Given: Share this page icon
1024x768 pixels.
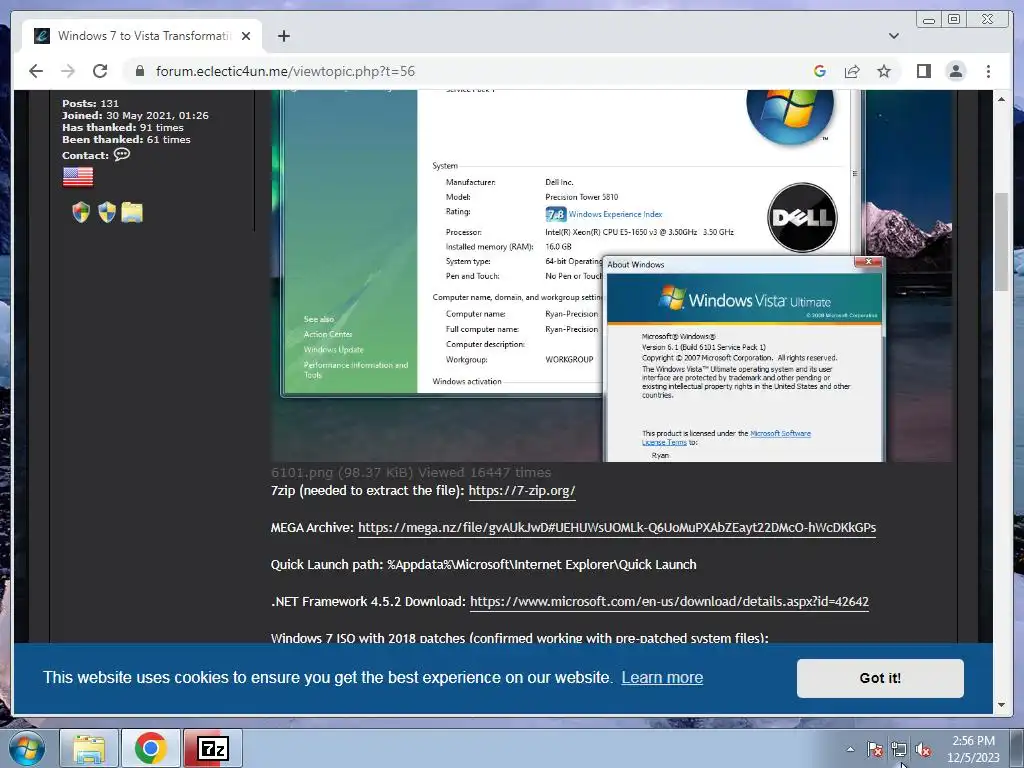Looking at the screenshot, I should pyautogui.click(x=852, y=71).
